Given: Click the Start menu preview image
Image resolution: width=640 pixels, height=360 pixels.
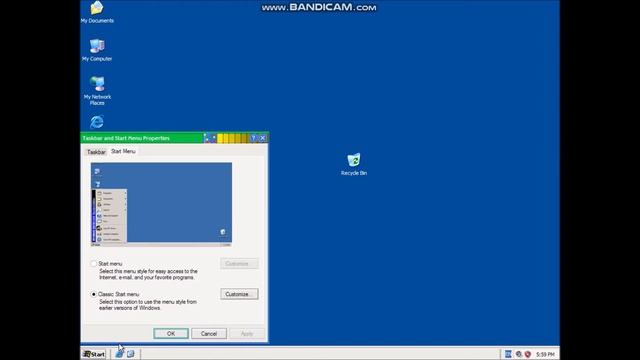Looking at the screenshot, I should click(161, 204).
